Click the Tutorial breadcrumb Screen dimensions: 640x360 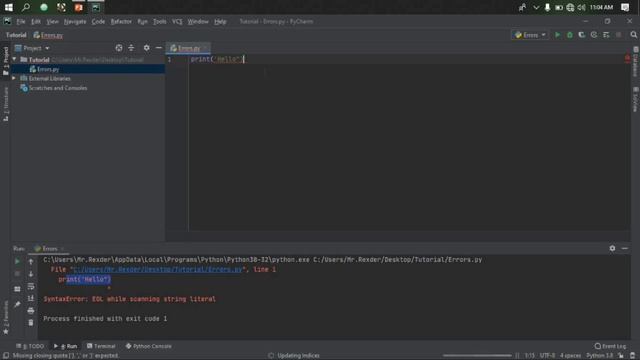pyautogui.click(x=16, y=35)
